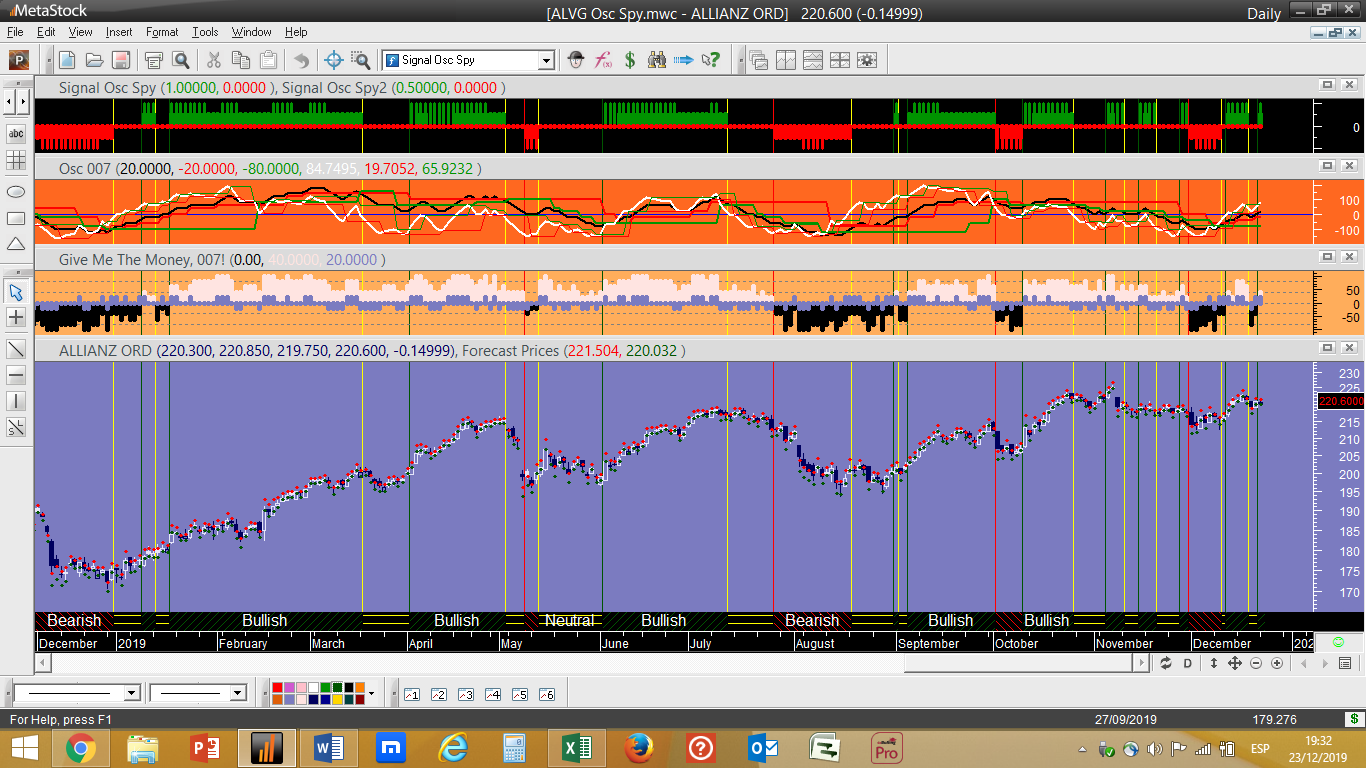Select the ellipse drawing tool

[x=16, y=192]
